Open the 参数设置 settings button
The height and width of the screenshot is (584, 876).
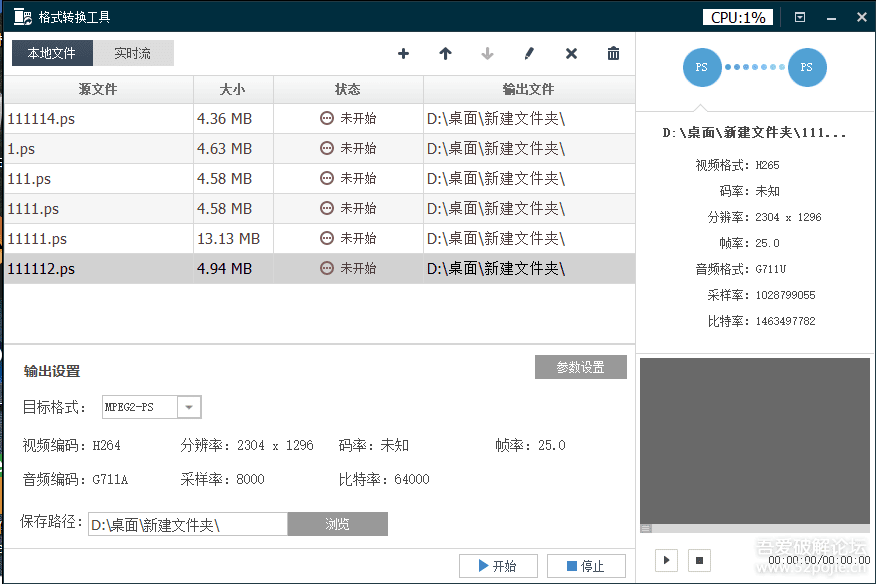[580, 367]
